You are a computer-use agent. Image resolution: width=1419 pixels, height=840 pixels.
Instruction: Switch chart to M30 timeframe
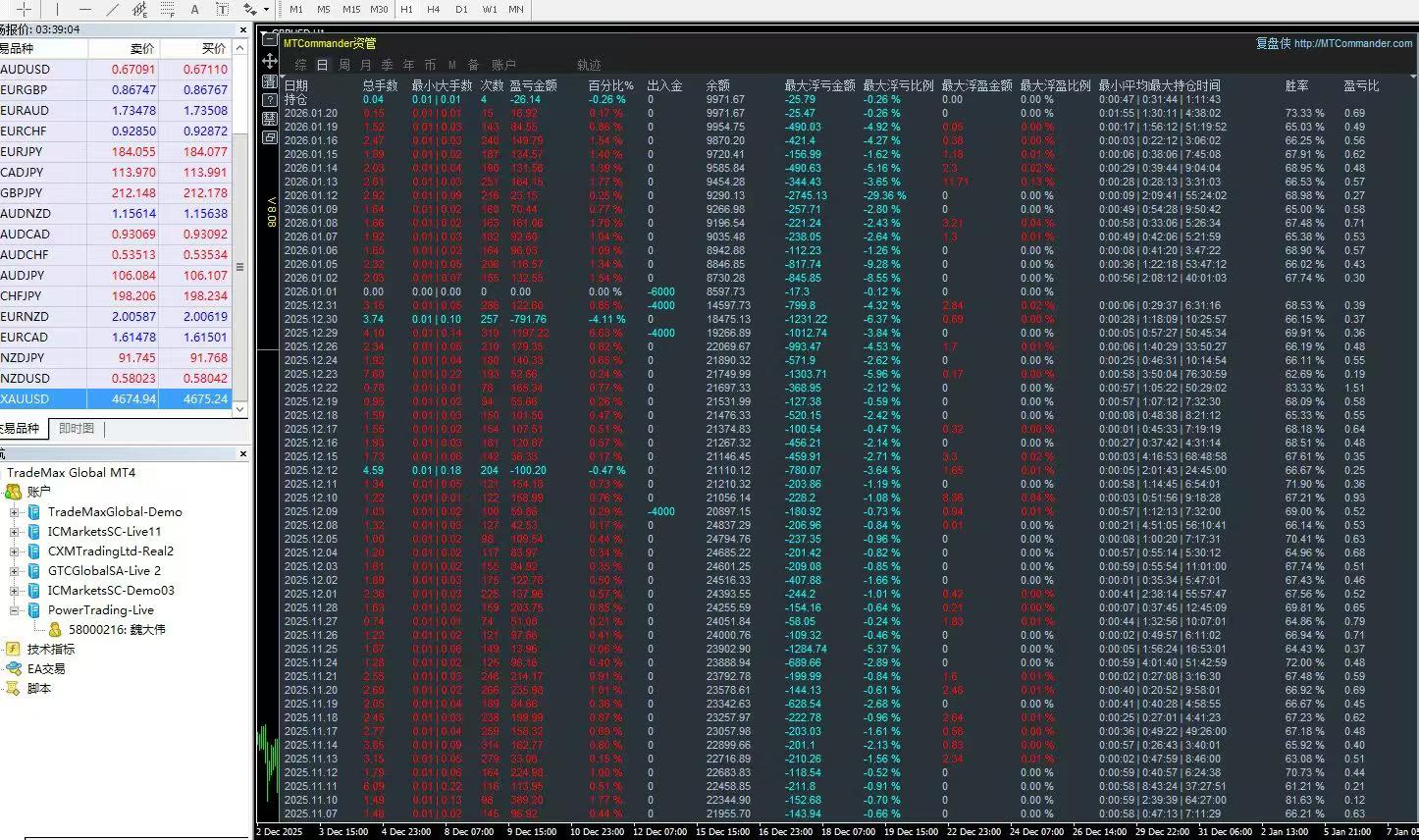tap(379, 9)
